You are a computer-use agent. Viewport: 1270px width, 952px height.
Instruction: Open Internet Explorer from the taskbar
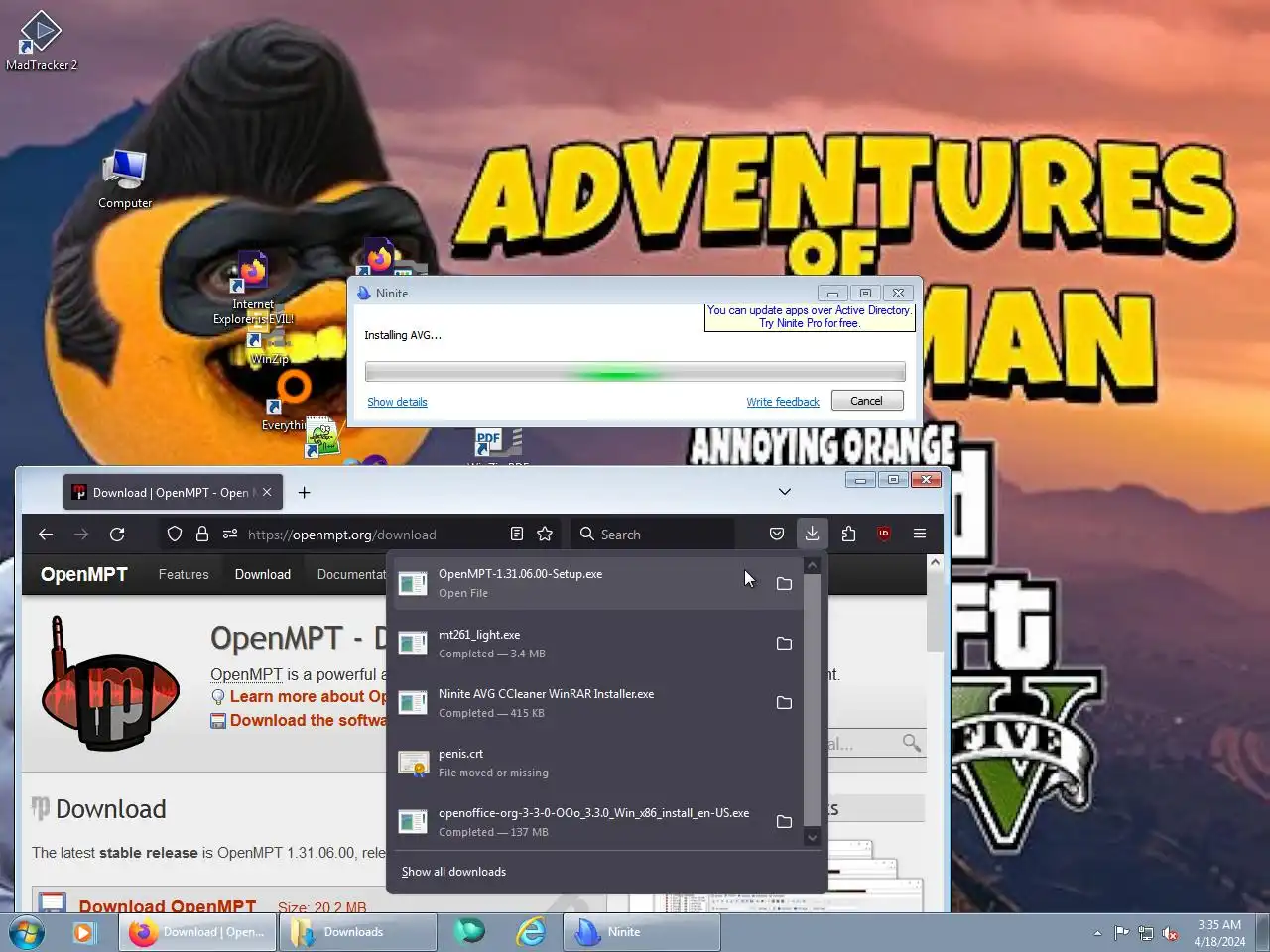tap(532, 932)
